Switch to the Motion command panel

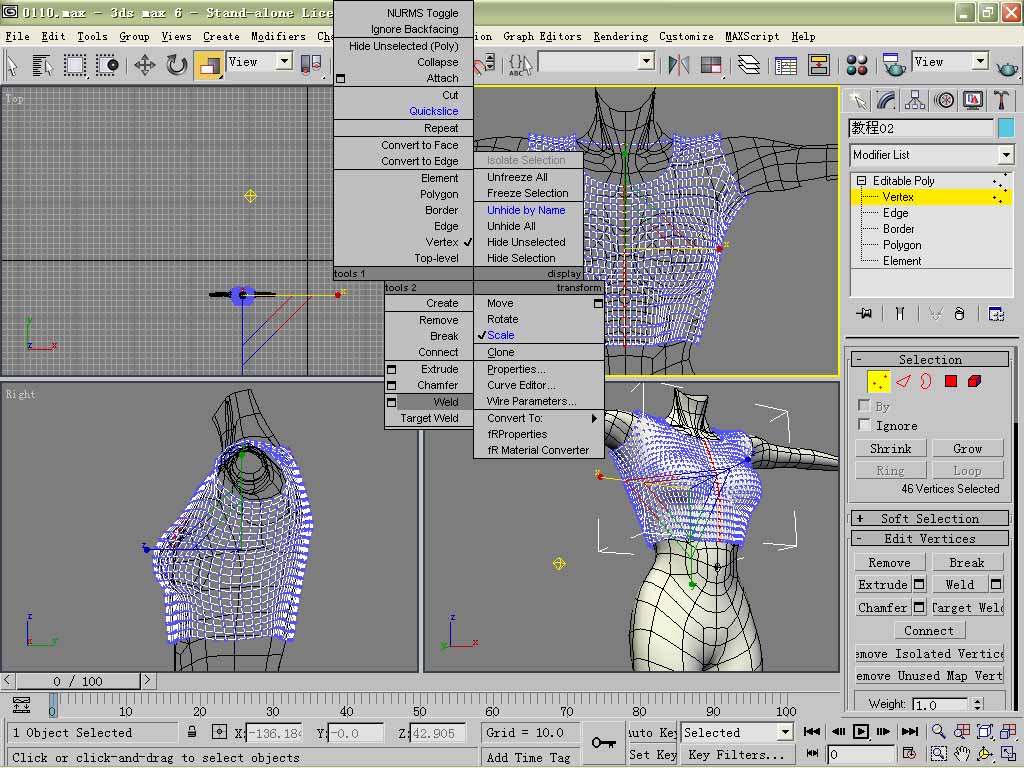pos(944,100)
